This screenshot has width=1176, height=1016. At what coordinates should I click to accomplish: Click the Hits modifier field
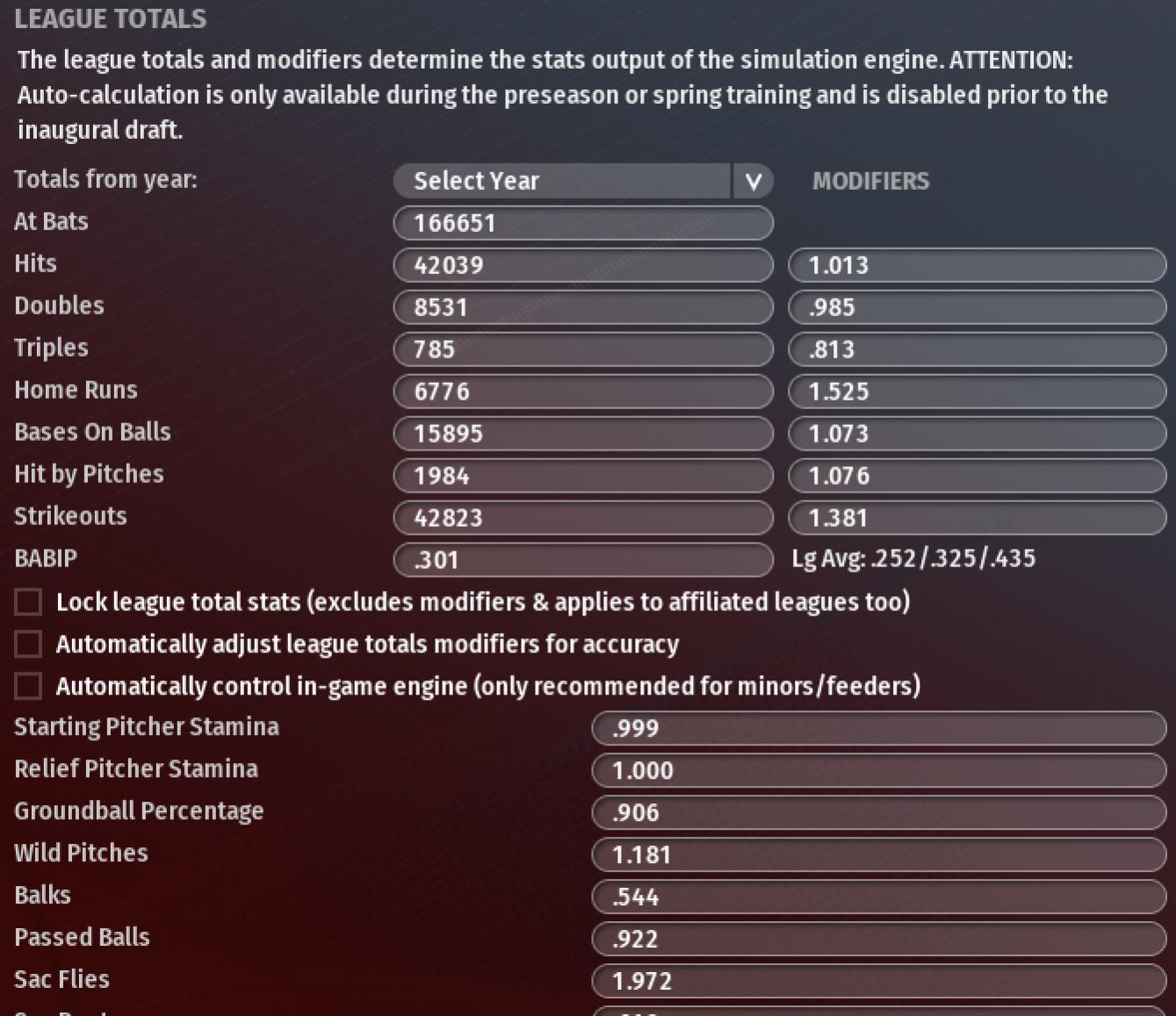pos(977,265)
